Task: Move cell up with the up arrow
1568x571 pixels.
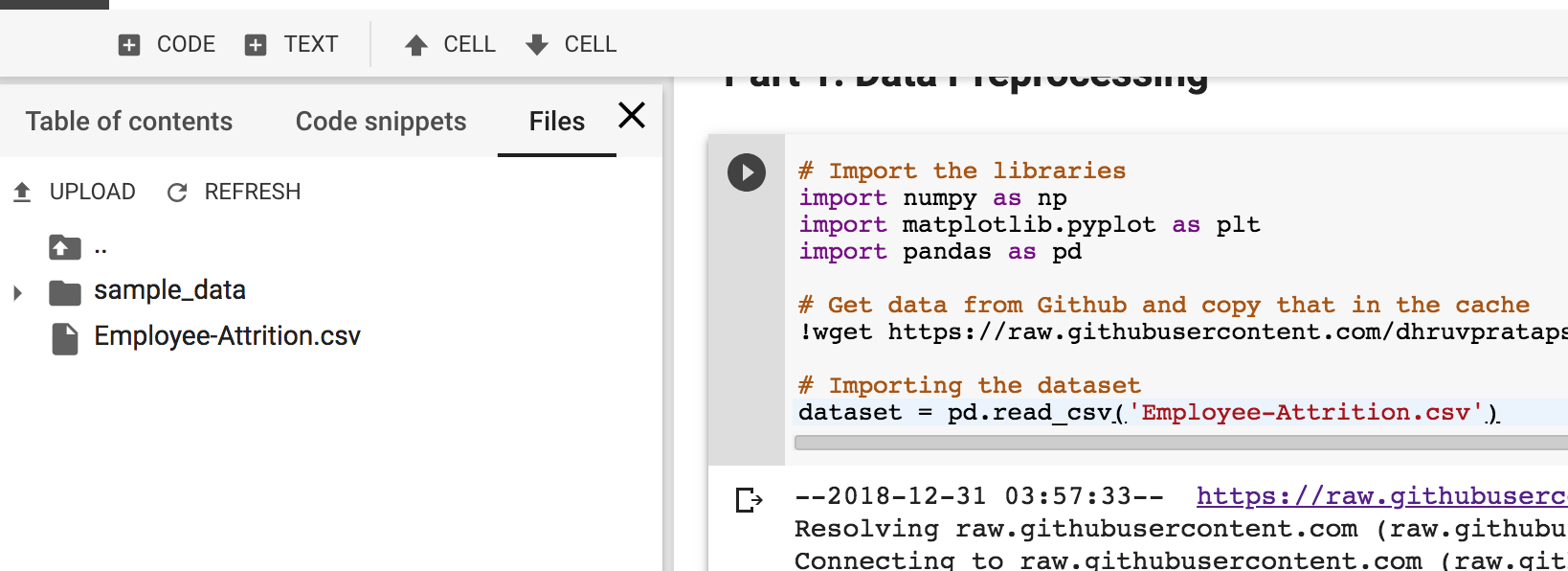Action: click(x=416, y=45)
